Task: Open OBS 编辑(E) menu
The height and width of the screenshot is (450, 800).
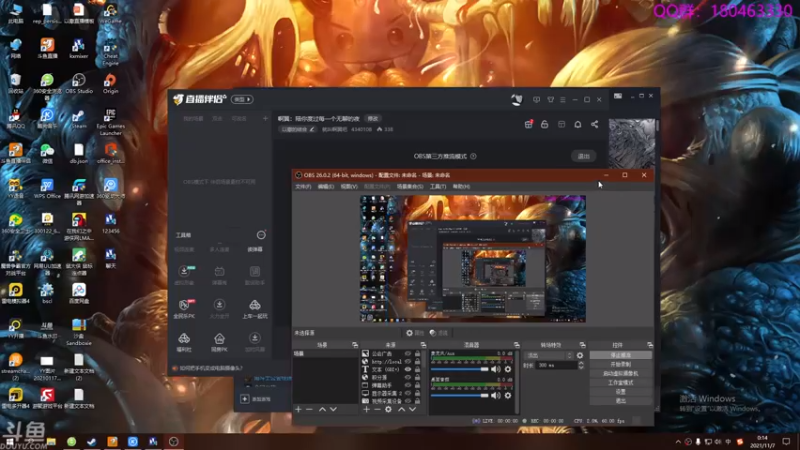Action: (x=326, y=187)
